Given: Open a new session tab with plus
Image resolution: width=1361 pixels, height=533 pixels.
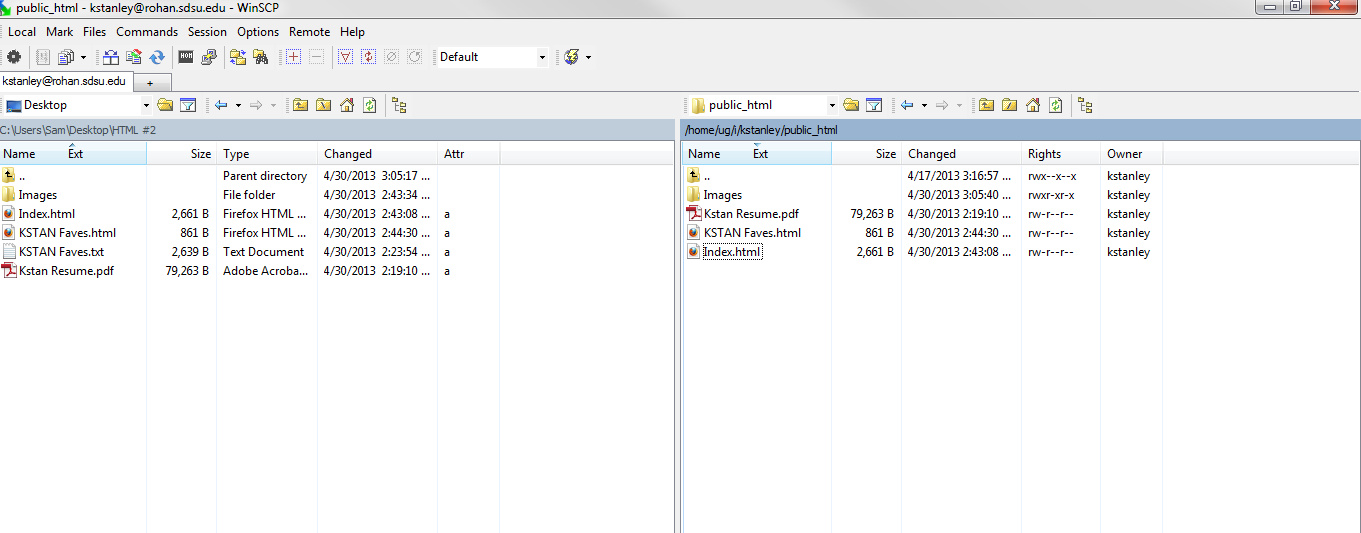Looking at the screenshot, I should click(x=150, y=82).
